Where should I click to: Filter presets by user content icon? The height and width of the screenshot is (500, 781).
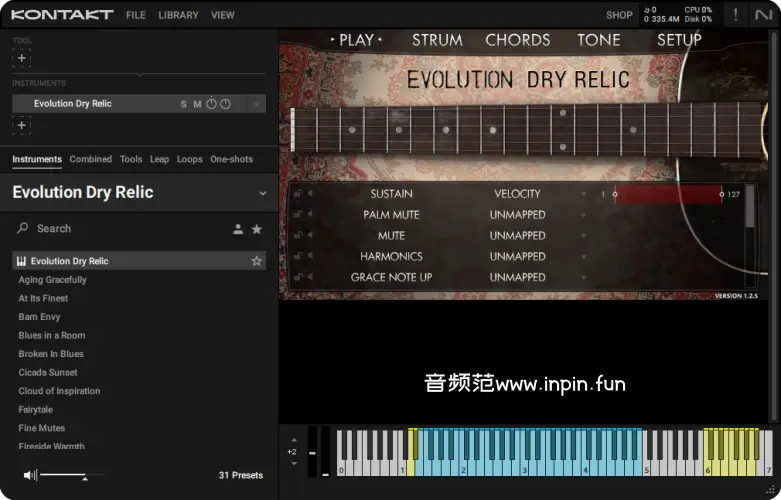point(238,229)
